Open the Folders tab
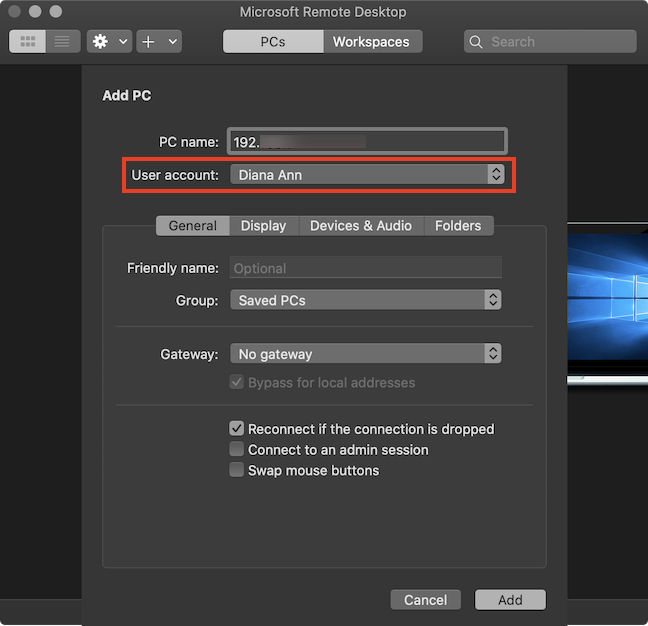648x626 pixels. [x=459, y=226]
